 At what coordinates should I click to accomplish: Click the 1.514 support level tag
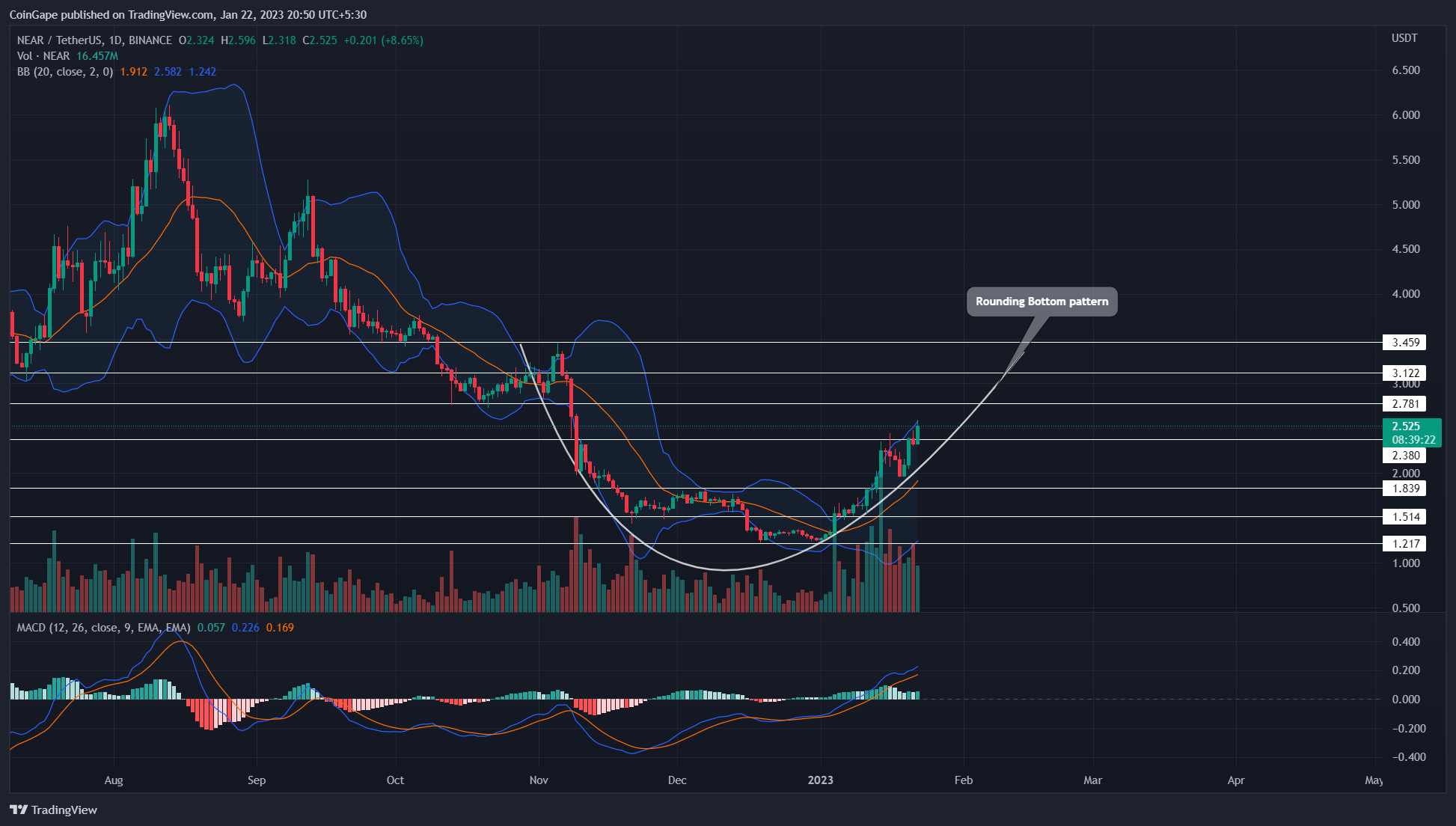(1405, 517)
